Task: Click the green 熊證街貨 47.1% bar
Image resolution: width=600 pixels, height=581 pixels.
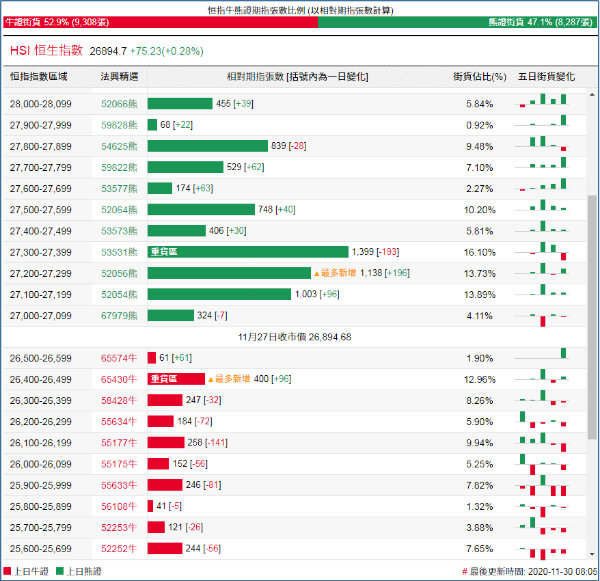Action: click(x=457, y=22)
